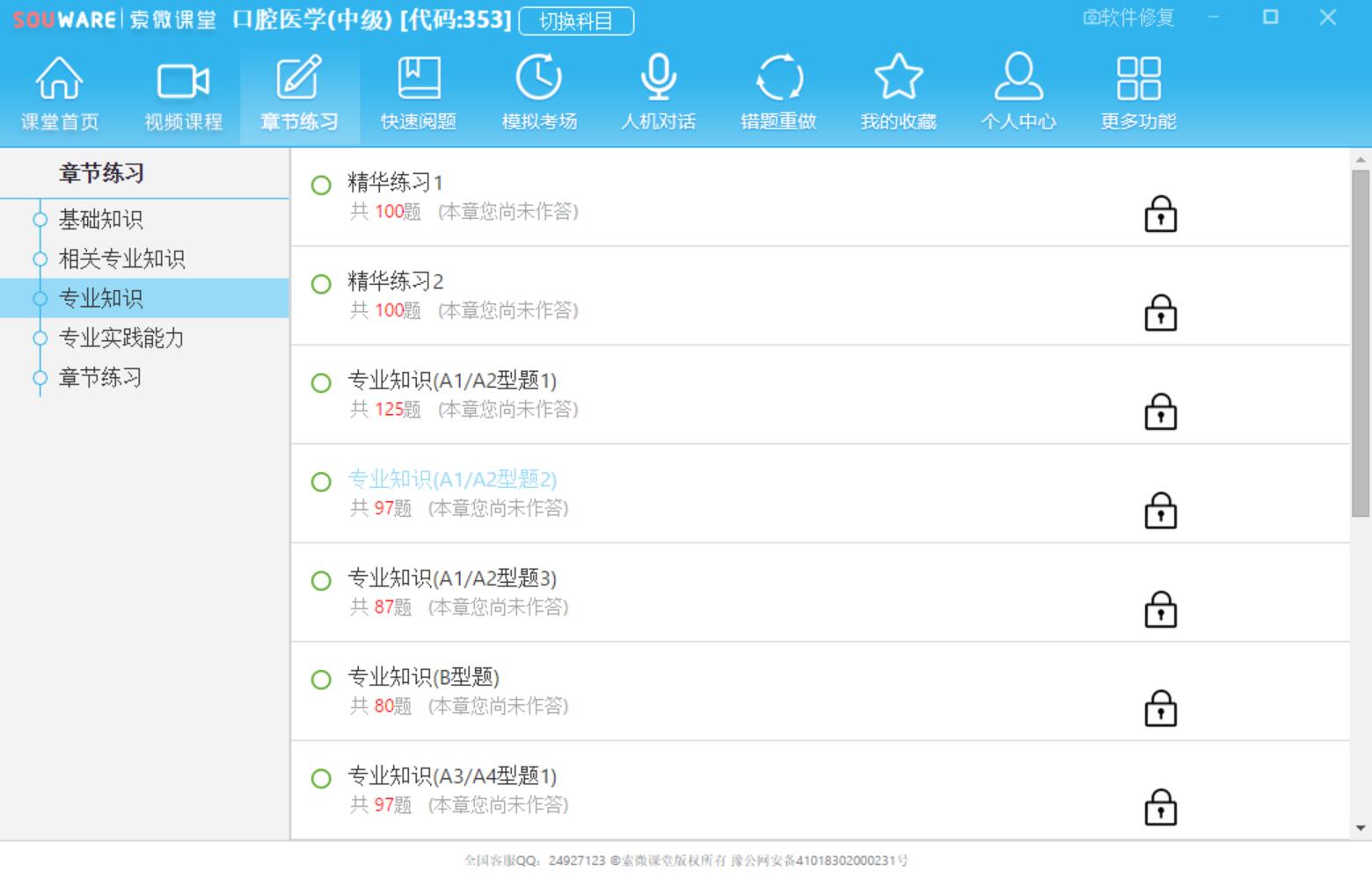Select radio circle of 精华练习1

tap(321, 186)
